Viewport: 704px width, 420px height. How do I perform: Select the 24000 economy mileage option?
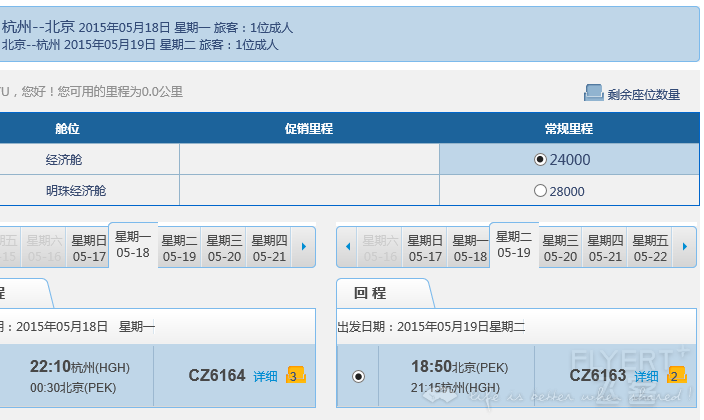540,159
